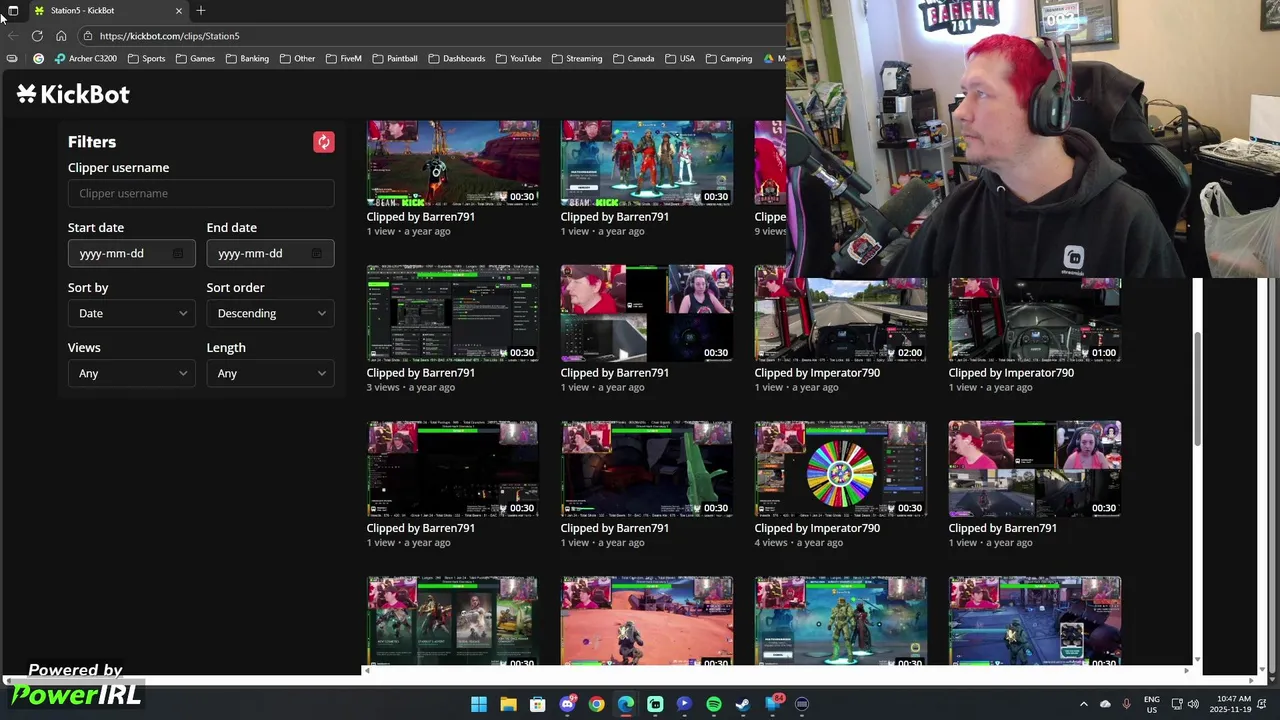Click the Start date yyyy-mm-dd field

coord(131,254)
